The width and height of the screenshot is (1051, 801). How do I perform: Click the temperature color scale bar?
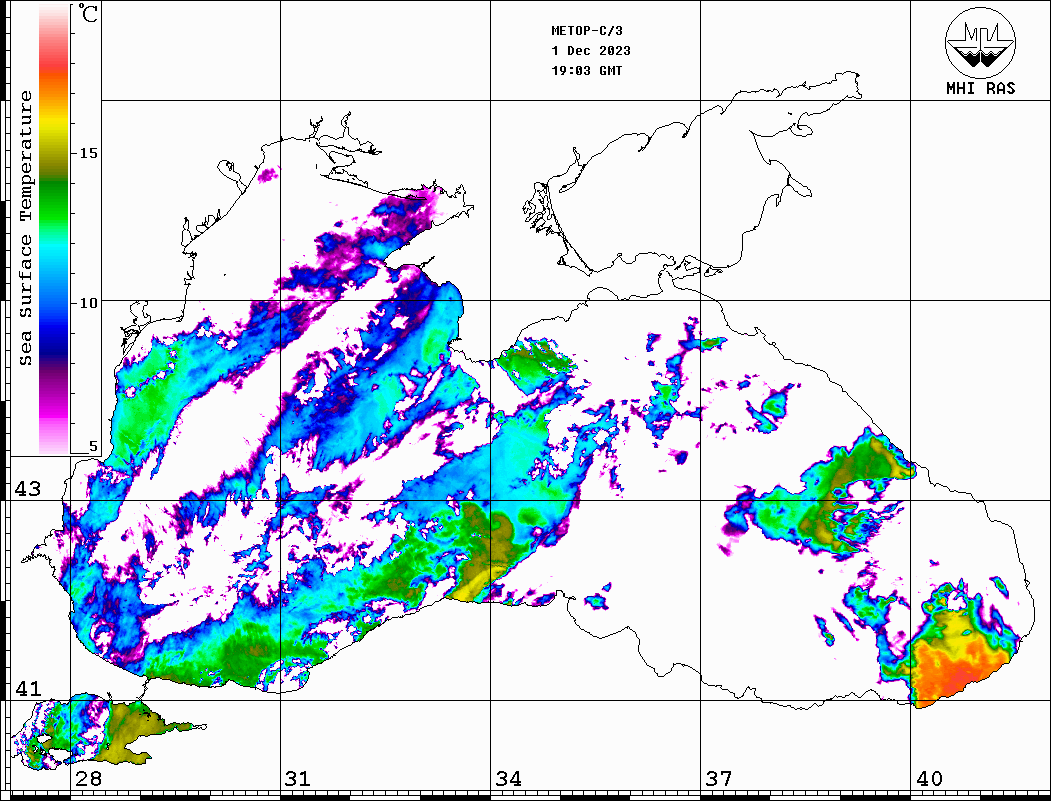tap(54, 229)
